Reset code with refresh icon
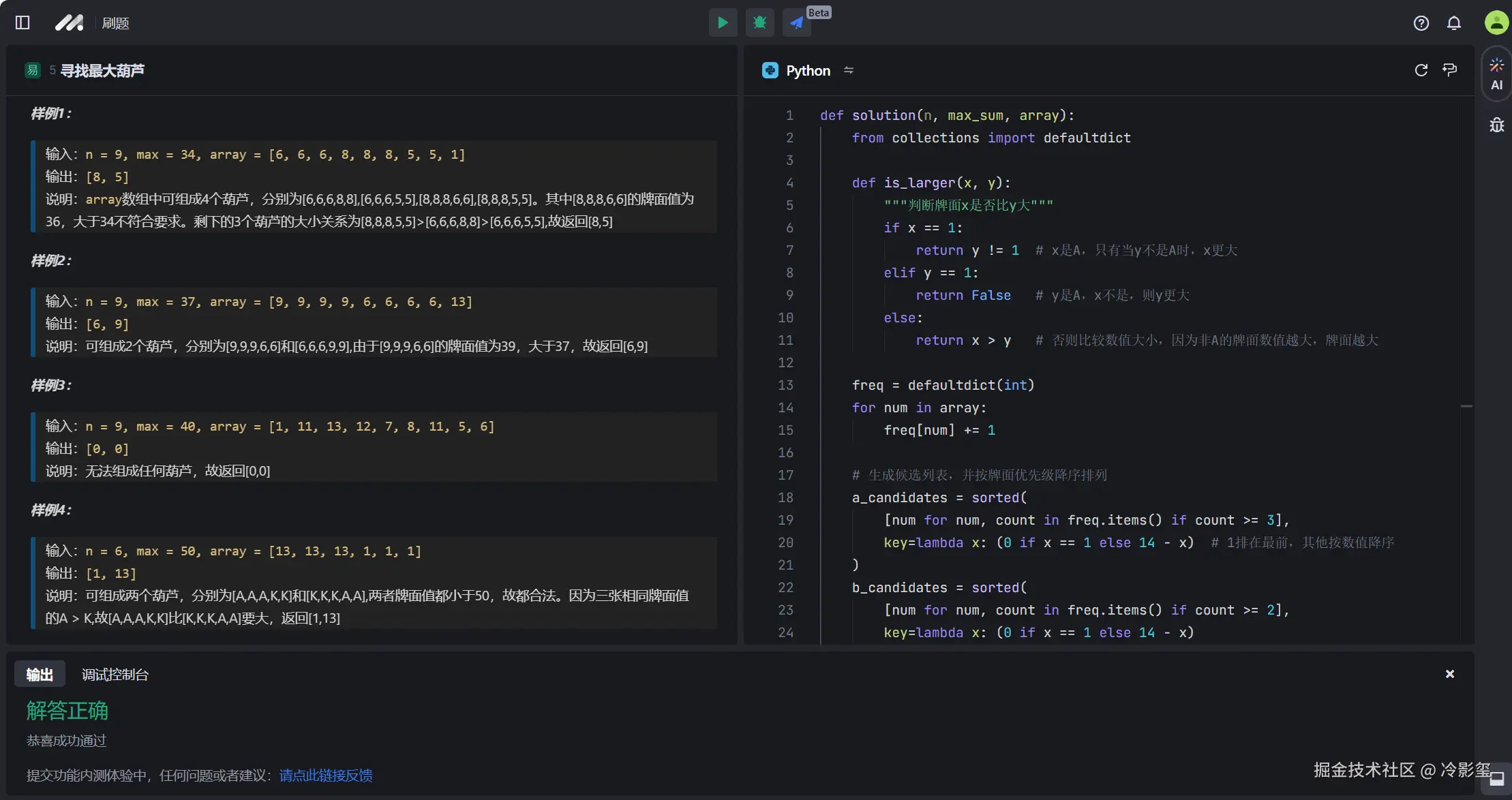This screenshot has height=800, width=1512. point(1421,70)
